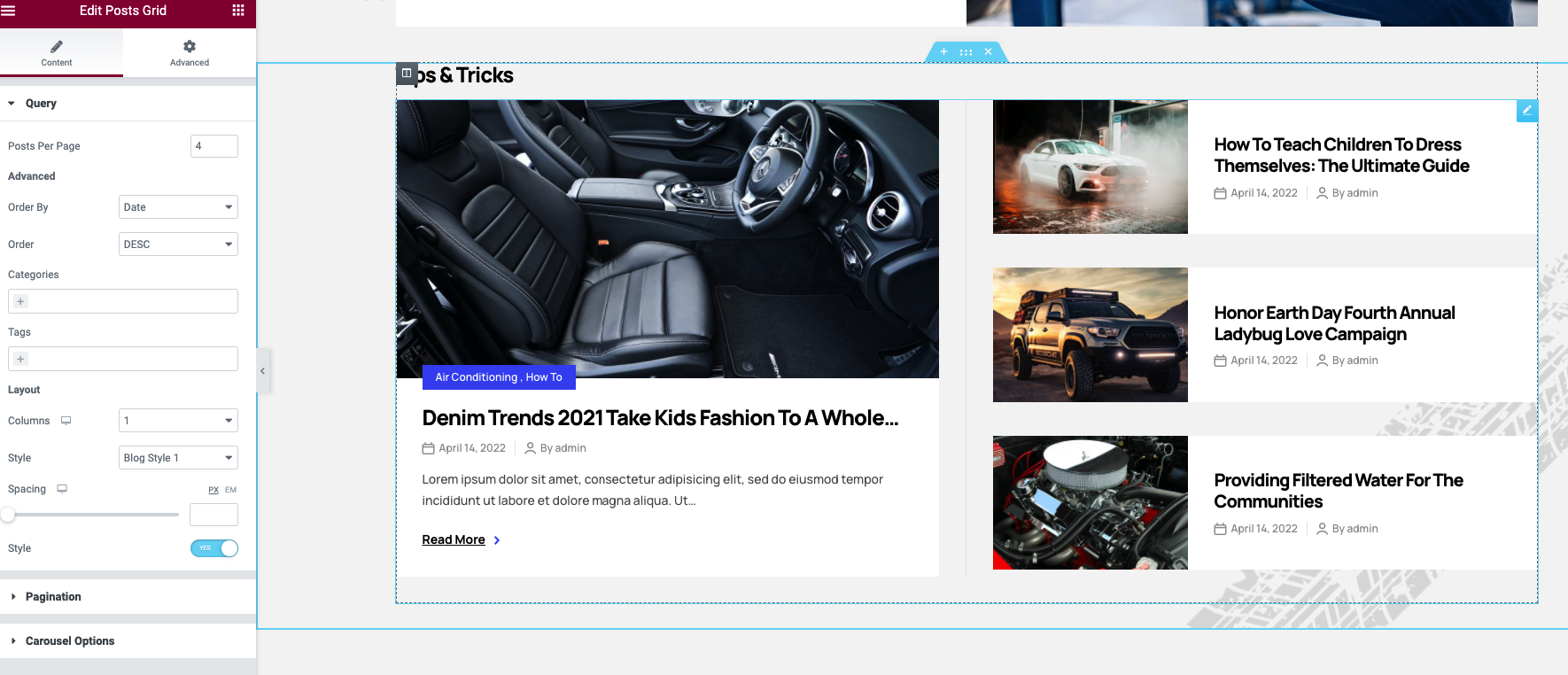Image resolution: width=1568 pixels, height=675 pixels.
Task: Delete section using the X icon
Action: coord(988,52)
